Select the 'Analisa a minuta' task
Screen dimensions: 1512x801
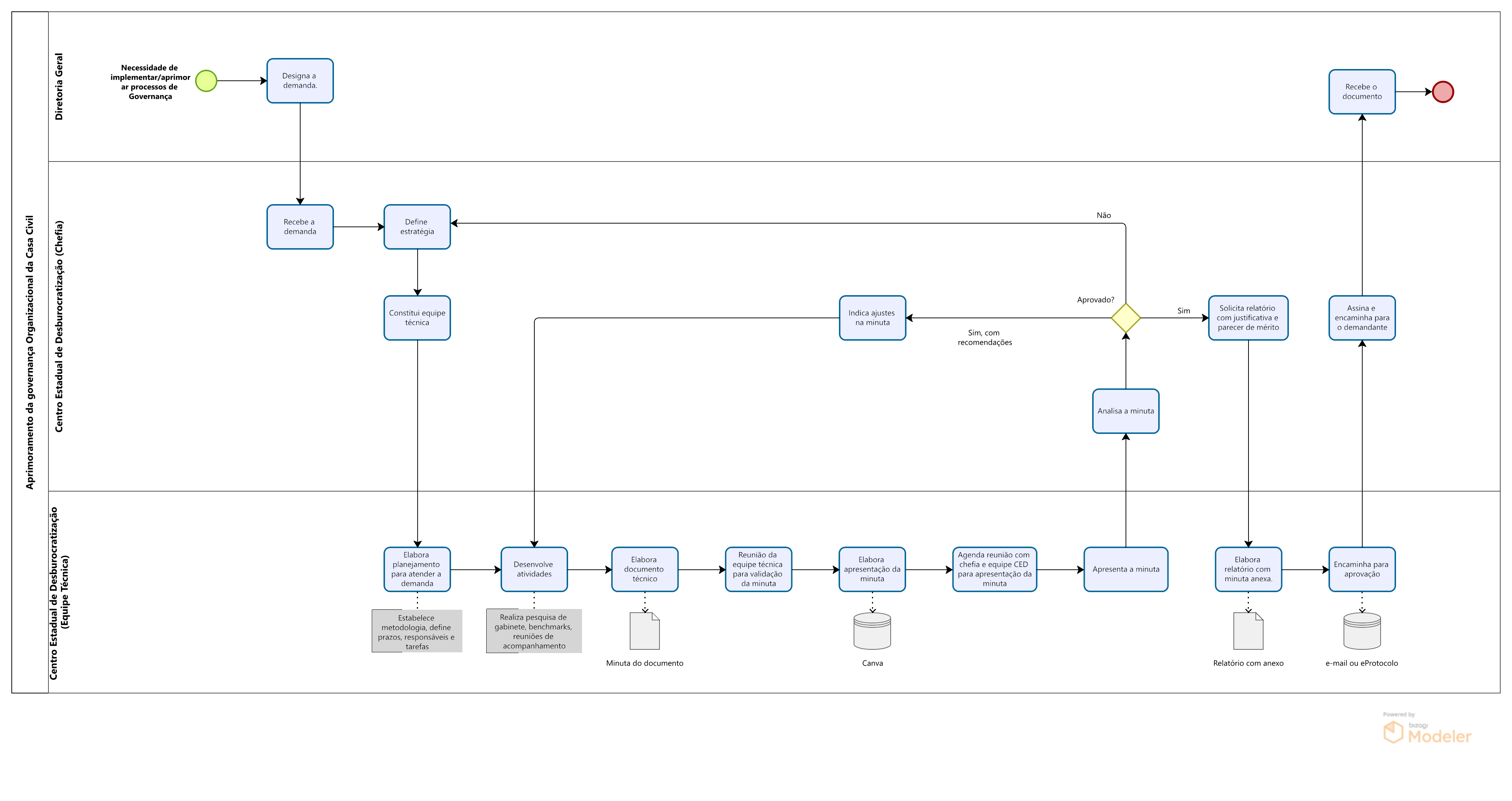(x=1125, y=411)
